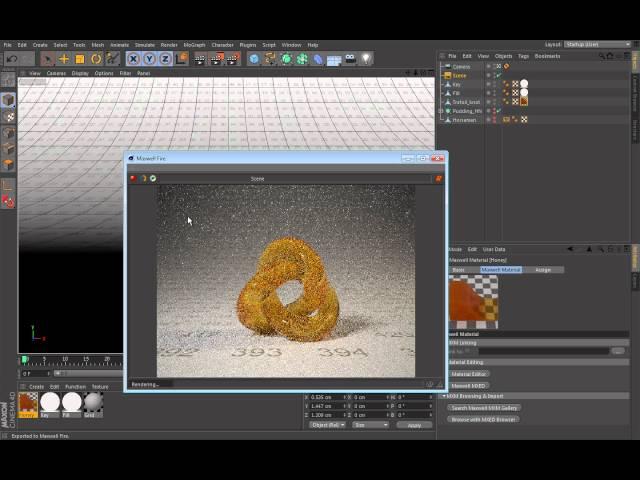Click the coordinate system icon
Screen dimensions: 640x480
tap(181, 59)
